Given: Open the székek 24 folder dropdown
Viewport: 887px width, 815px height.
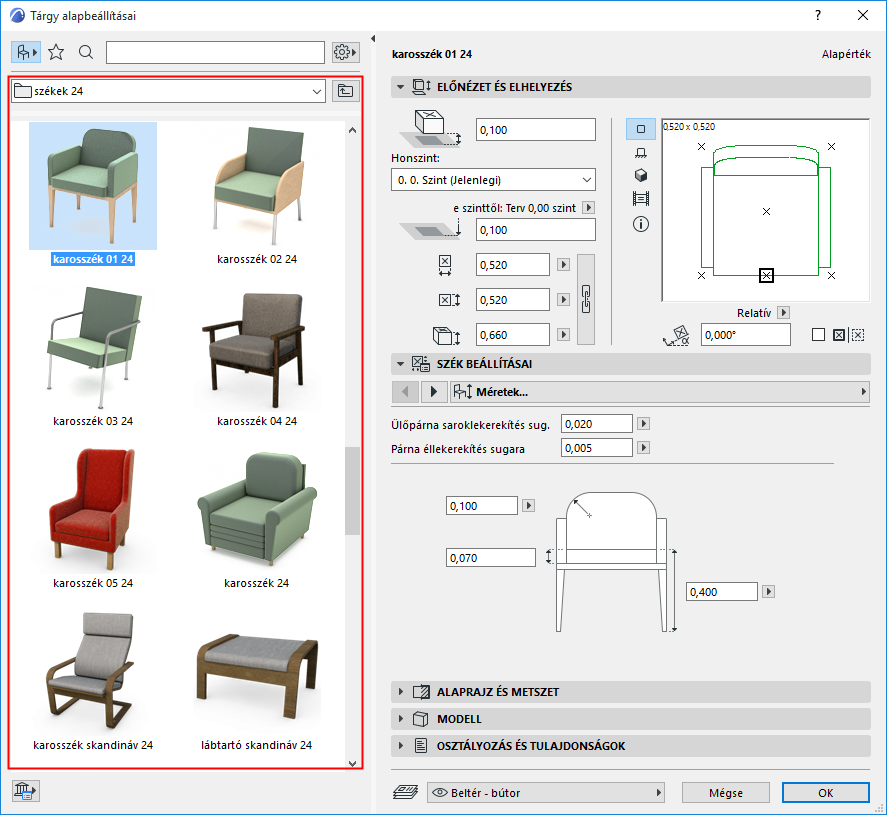Looking at the screenshot, I should 168,91.
